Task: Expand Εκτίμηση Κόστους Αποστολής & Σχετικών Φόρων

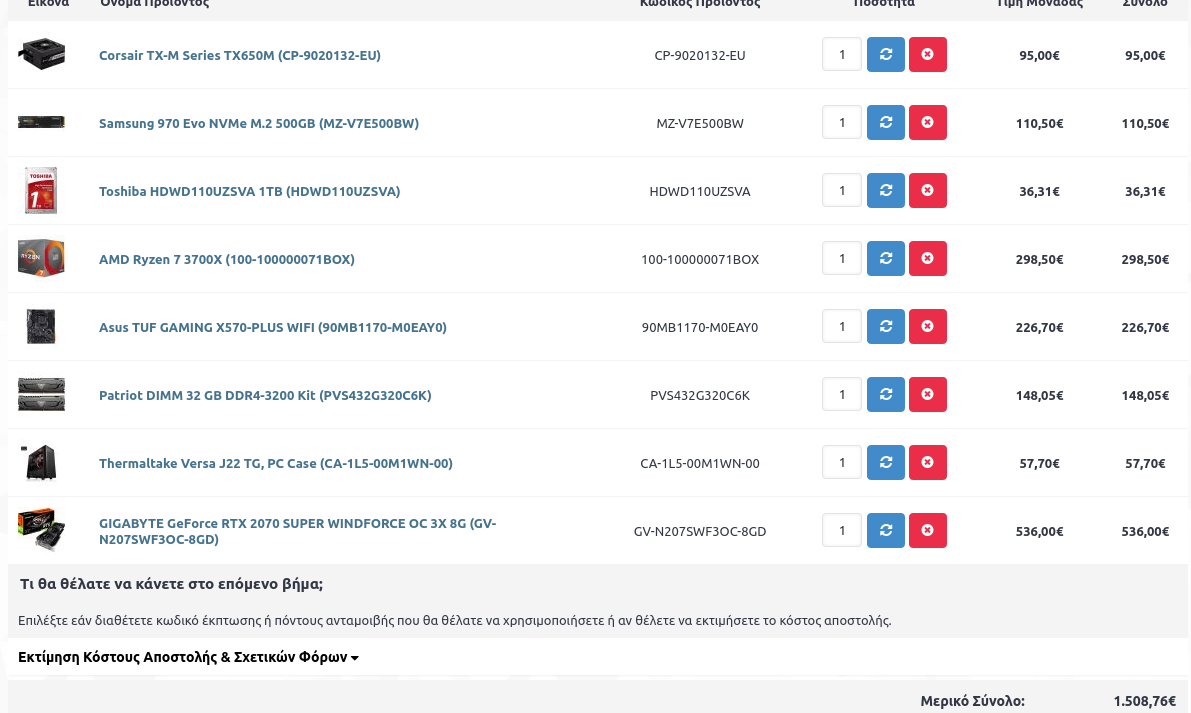Action: click(x=188, y=657)
